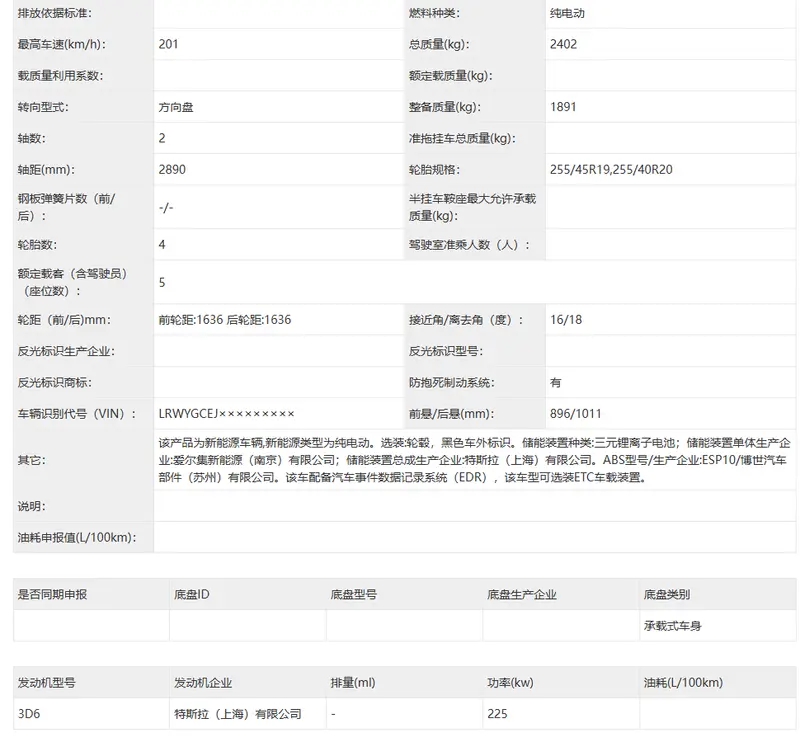
Task: Click the rated passenger capacity value 5
Action: click(162, 282)
